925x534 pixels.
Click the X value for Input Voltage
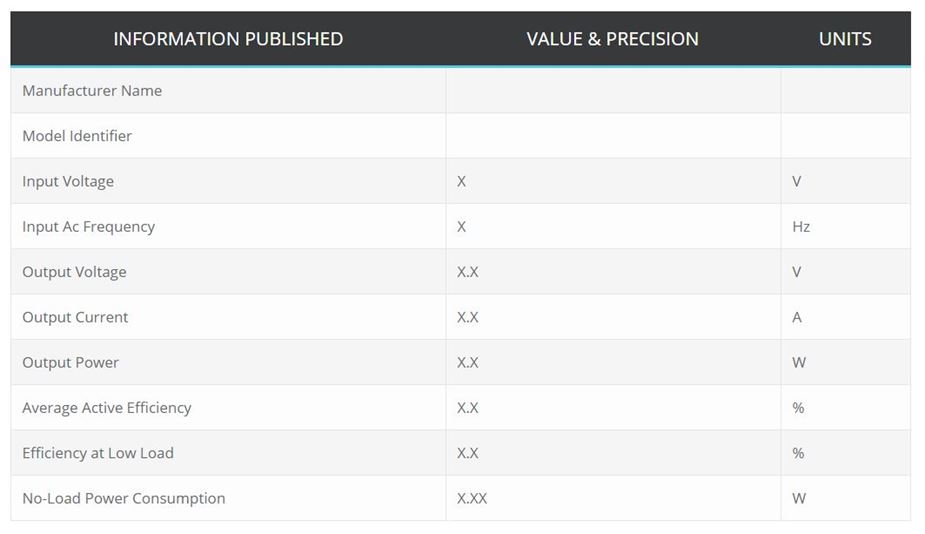(462, 181)
